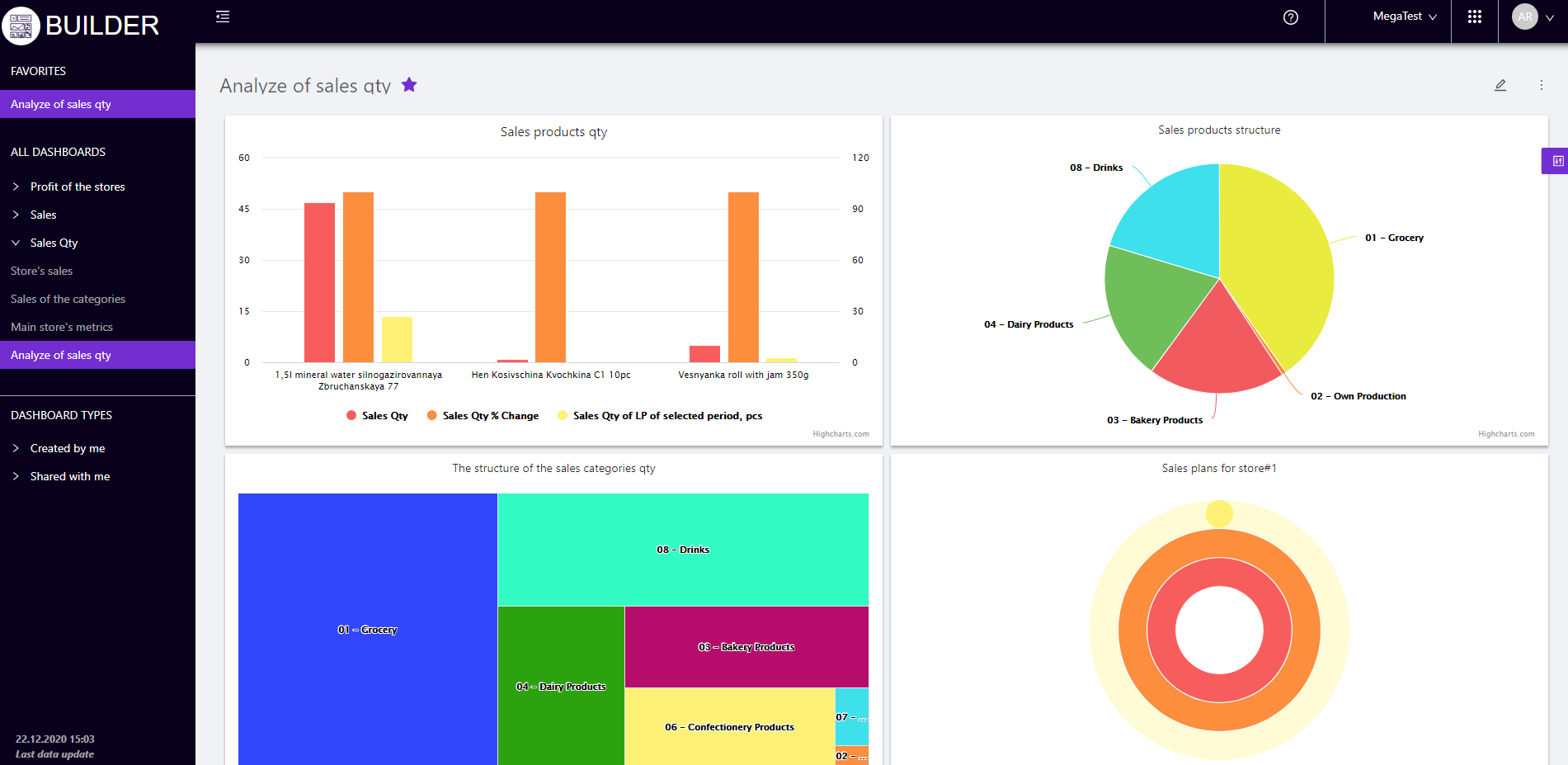1568x765 pixels.
Task: Unfavorite dashboard using the star icon
Action: 409,85
